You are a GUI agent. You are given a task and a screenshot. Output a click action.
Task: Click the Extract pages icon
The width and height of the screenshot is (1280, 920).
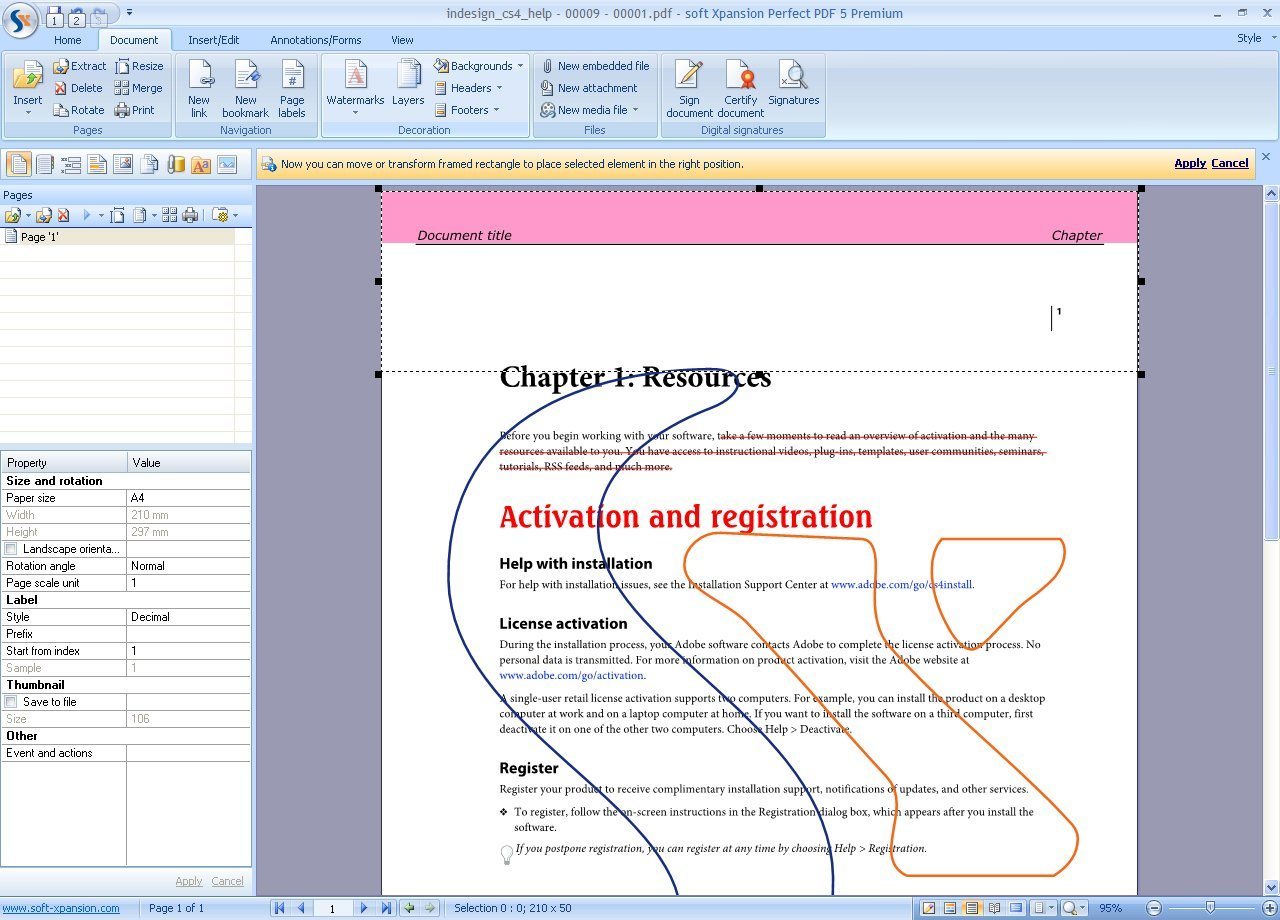[79, 66]
